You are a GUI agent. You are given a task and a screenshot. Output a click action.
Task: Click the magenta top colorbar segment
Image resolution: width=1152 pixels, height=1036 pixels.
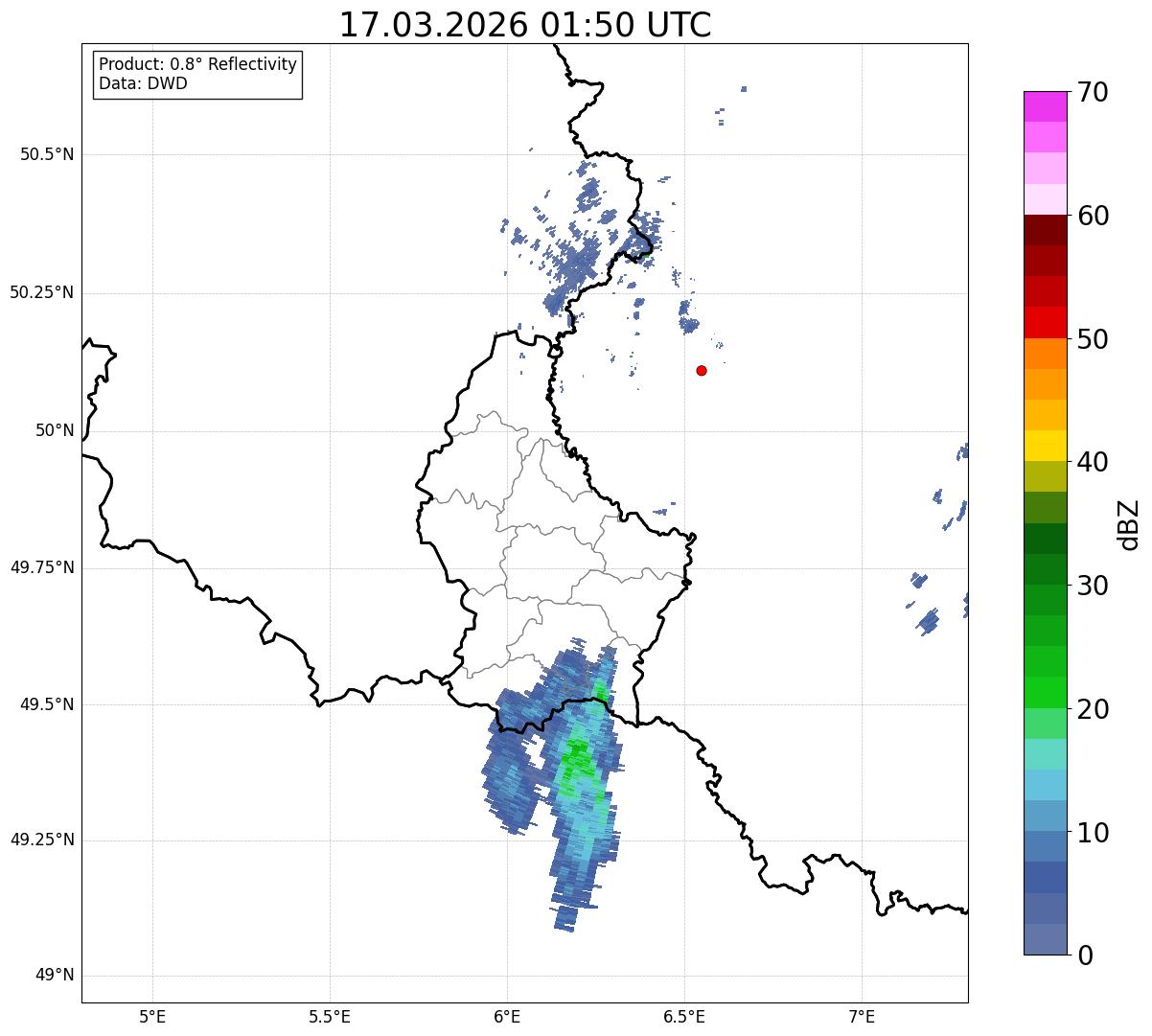point(1045,106)
